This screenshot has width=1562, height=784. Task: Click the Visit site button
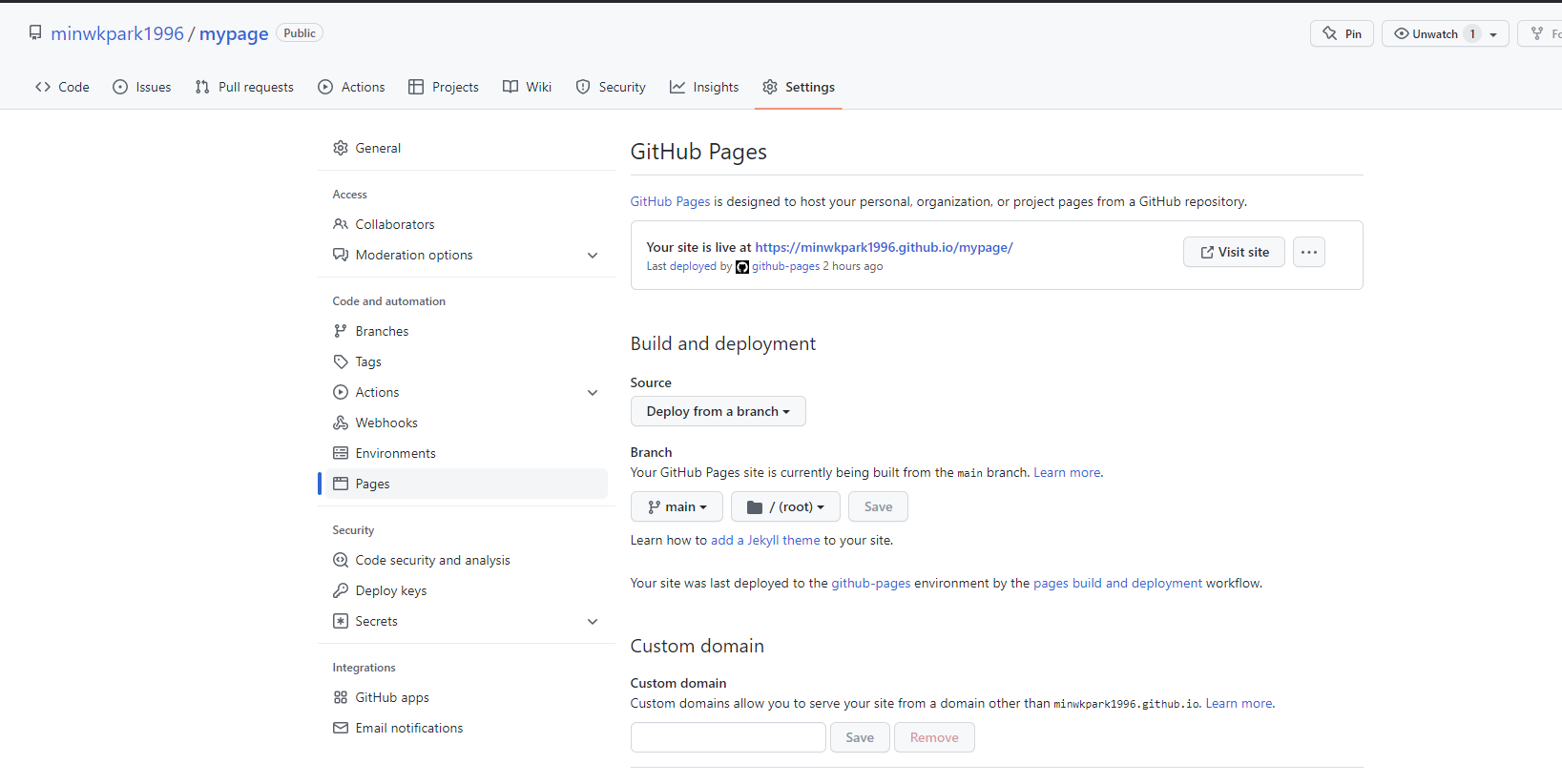pyautogui.click(x=1234, y=252)
